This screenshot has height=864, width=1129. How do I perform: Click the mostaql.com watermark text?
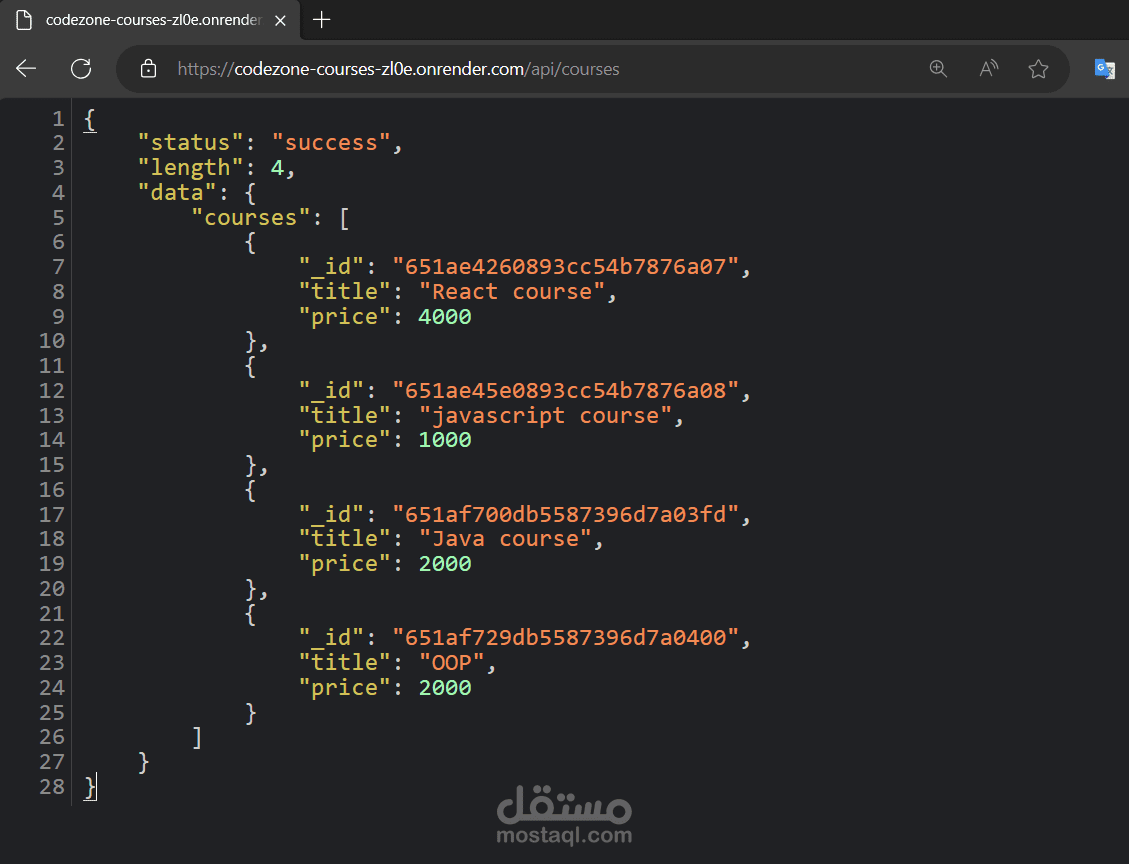point(563,833)
